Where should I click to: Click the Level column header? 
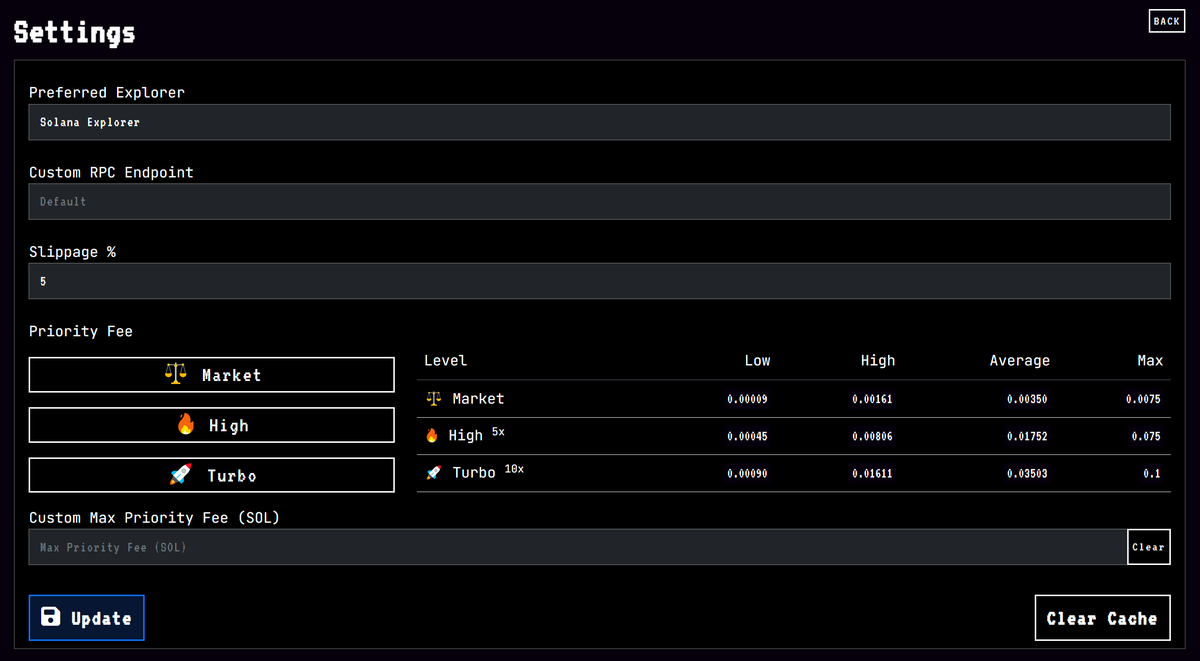tap(445, 360)
